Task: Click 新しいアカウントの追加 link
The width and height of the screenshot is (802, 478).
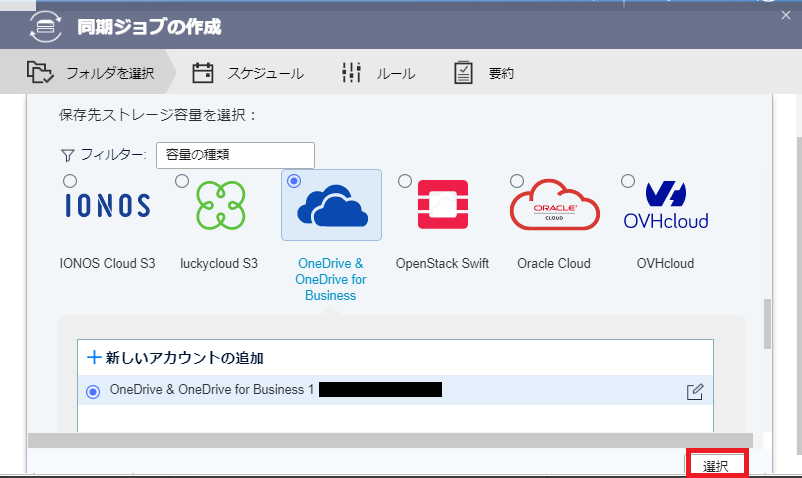Action: (x=175, y=357)
